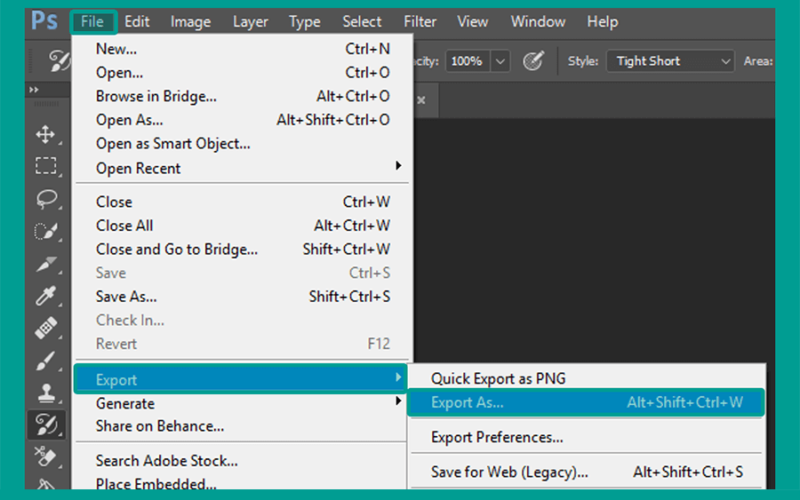
Task: Open the Filter menu
Action: tap(420, 21)
